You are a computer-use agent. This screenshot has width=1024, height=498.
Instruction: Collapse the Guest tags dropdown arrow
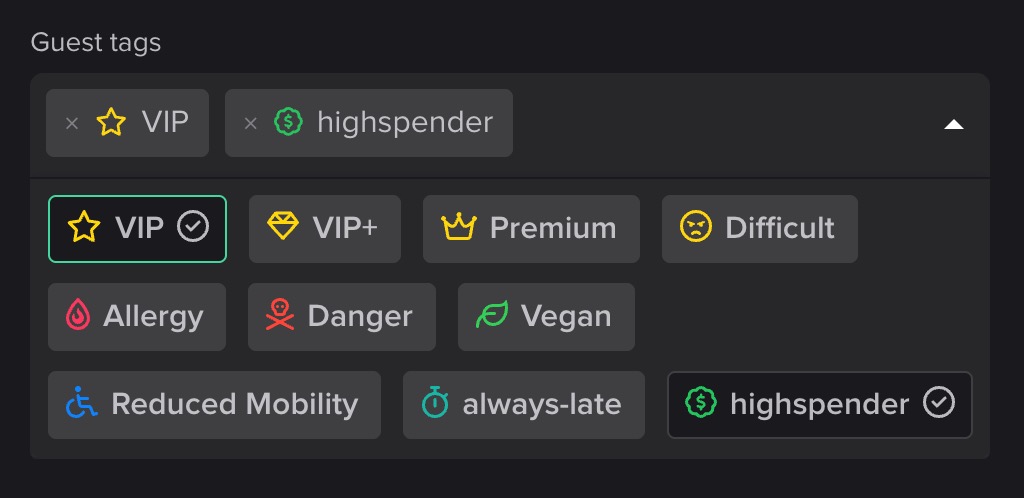[x=954, y=124]
